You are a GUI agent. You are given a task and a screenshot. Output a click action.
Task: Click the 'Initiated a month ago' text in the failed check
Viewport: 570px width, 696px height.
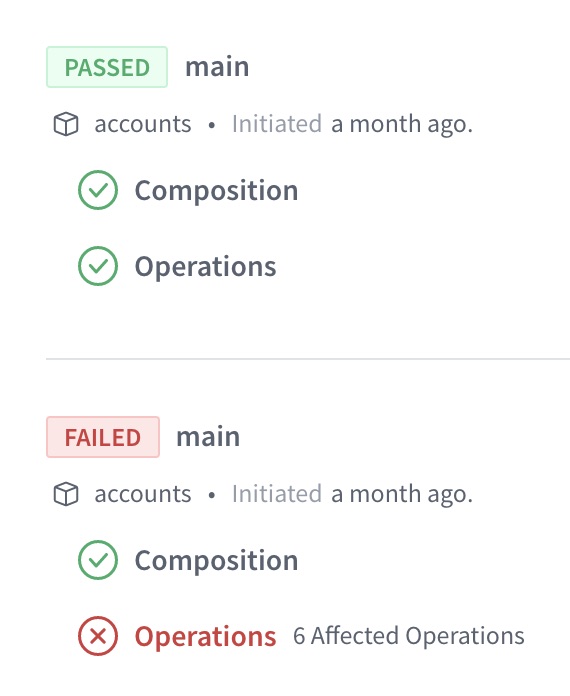coord(352,494)
